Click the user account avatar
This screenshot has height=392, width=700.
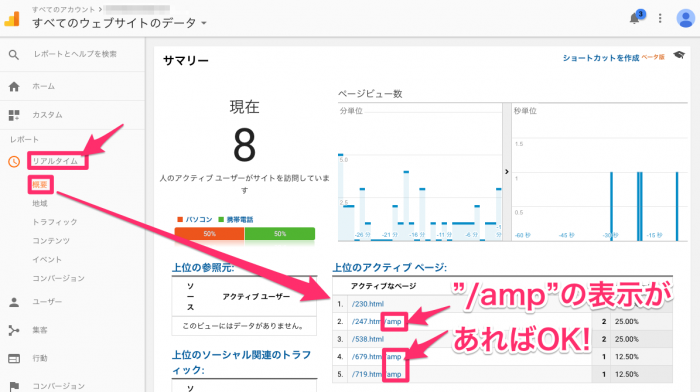click(x=685, y=18)
